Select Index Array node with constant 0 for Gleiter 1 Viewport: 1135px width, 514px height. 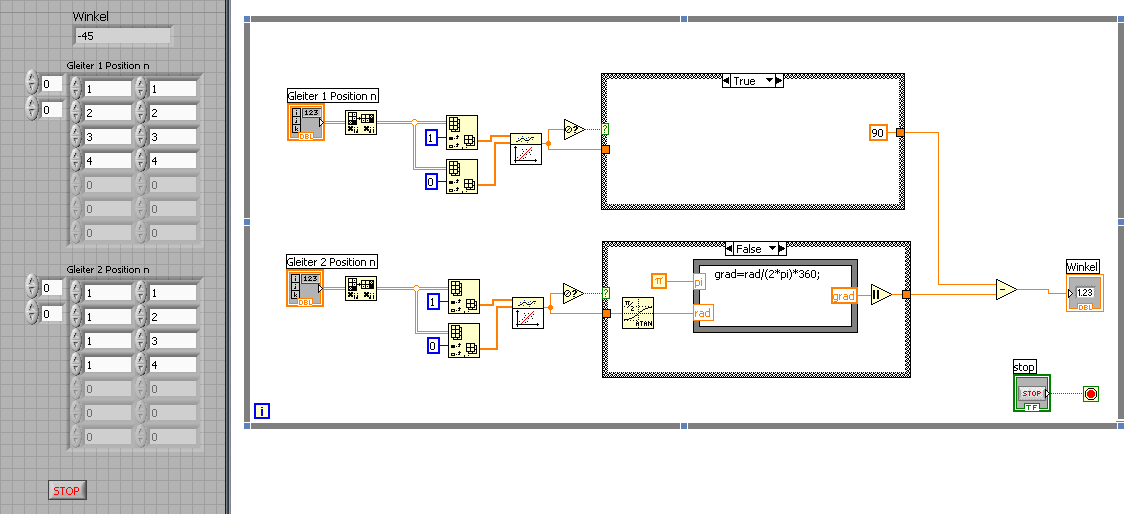click(462, 177)
